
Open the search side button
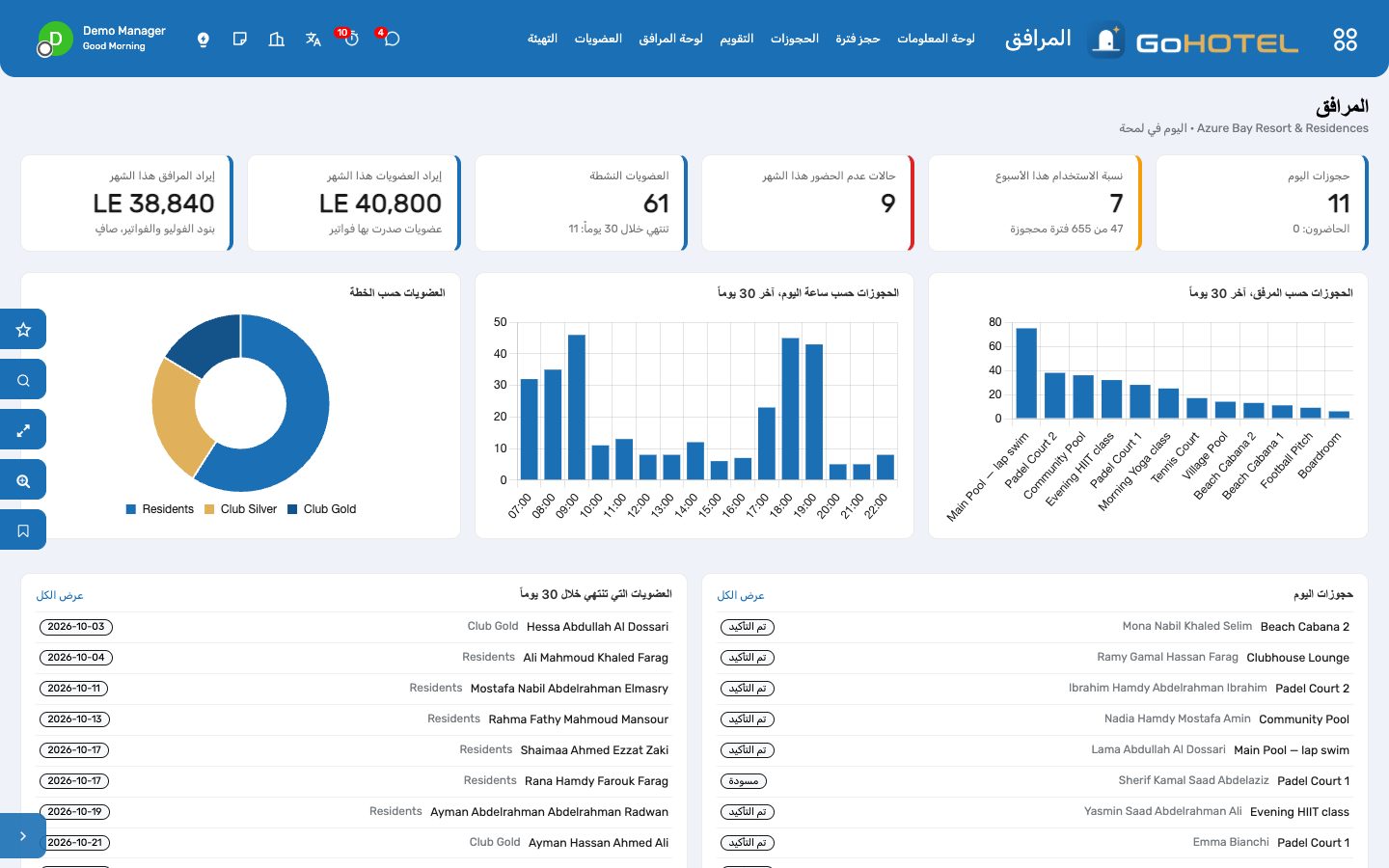(23, 379)
